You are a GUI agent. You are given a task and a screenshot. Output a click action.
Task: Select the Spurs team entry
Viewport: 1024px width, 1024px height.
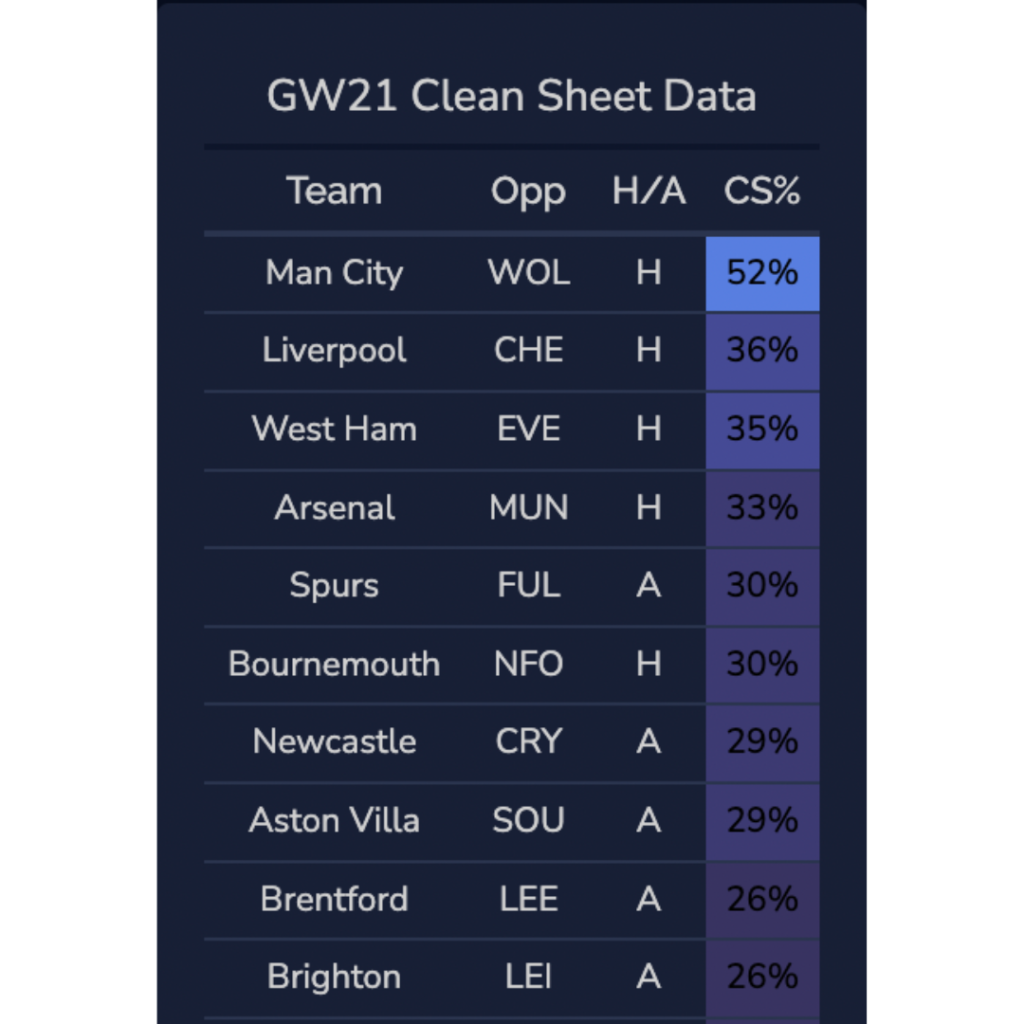click(334, 585)
